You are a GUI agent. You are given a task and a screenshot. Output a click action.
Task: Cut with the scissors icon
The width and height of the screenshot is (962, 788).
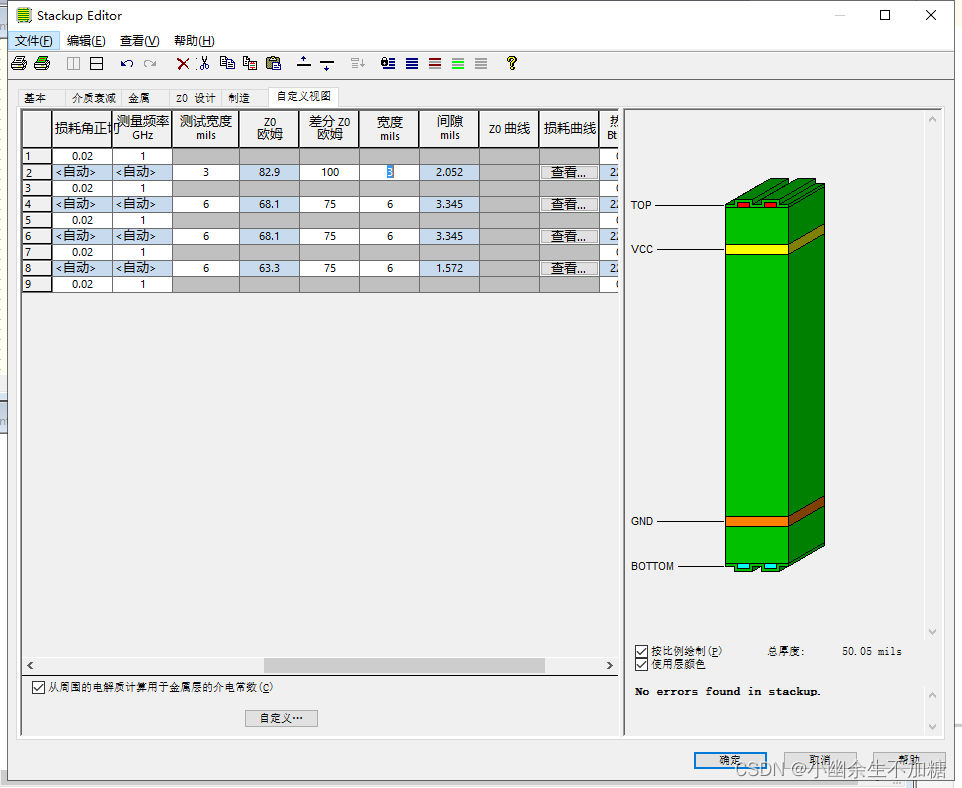(x=204, y=63)
